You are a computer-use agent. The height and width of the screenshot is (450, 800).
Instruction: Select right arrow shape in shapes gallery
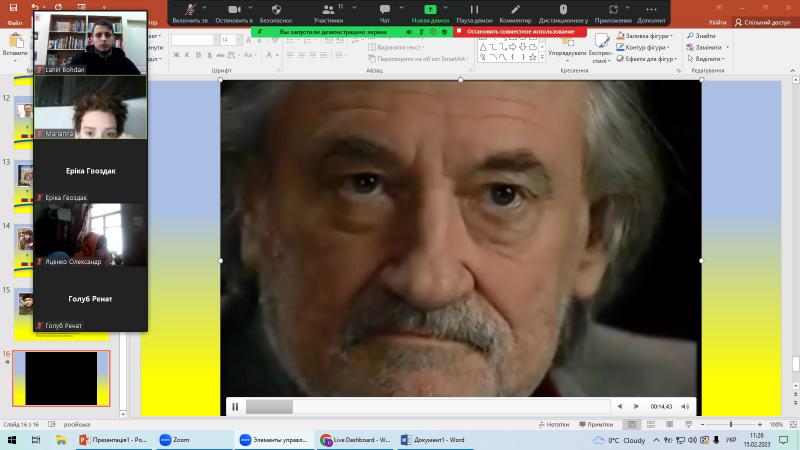(x=512, y=47)
